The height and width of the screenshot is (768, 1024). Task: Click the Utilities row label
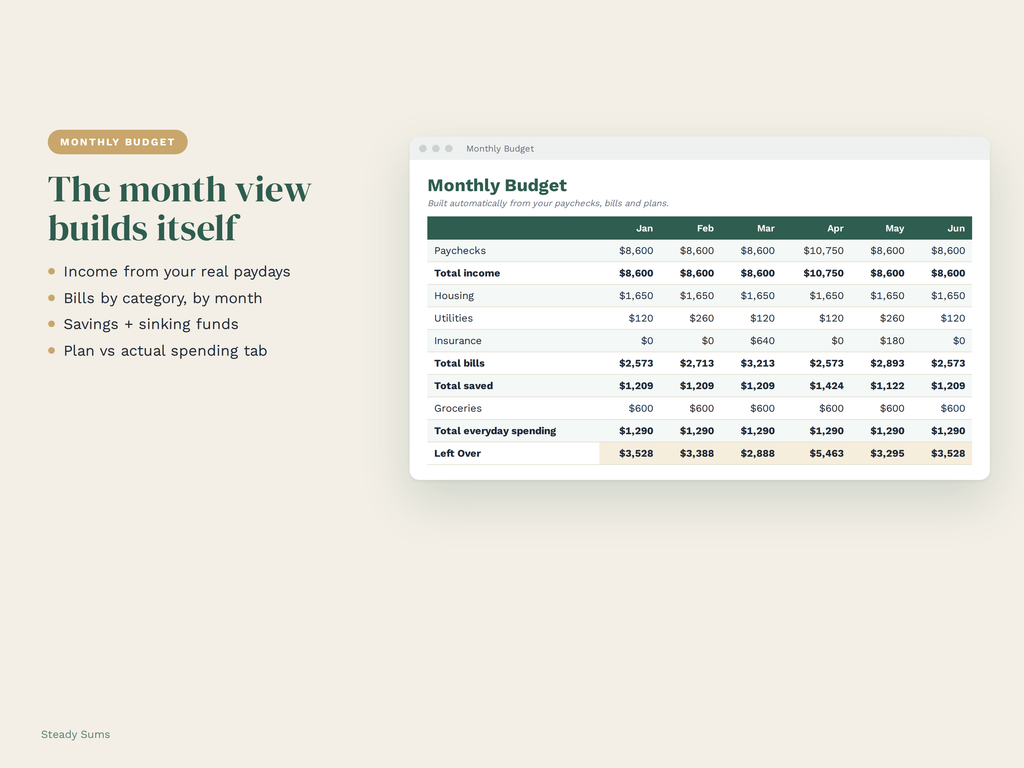click(453, 318)
